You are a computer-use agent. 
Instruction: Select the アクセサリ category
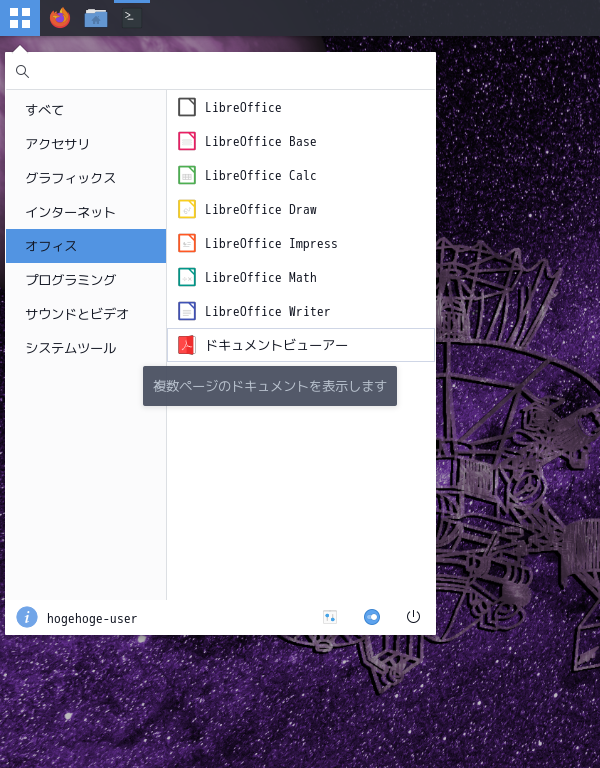[x=86, y=144]
